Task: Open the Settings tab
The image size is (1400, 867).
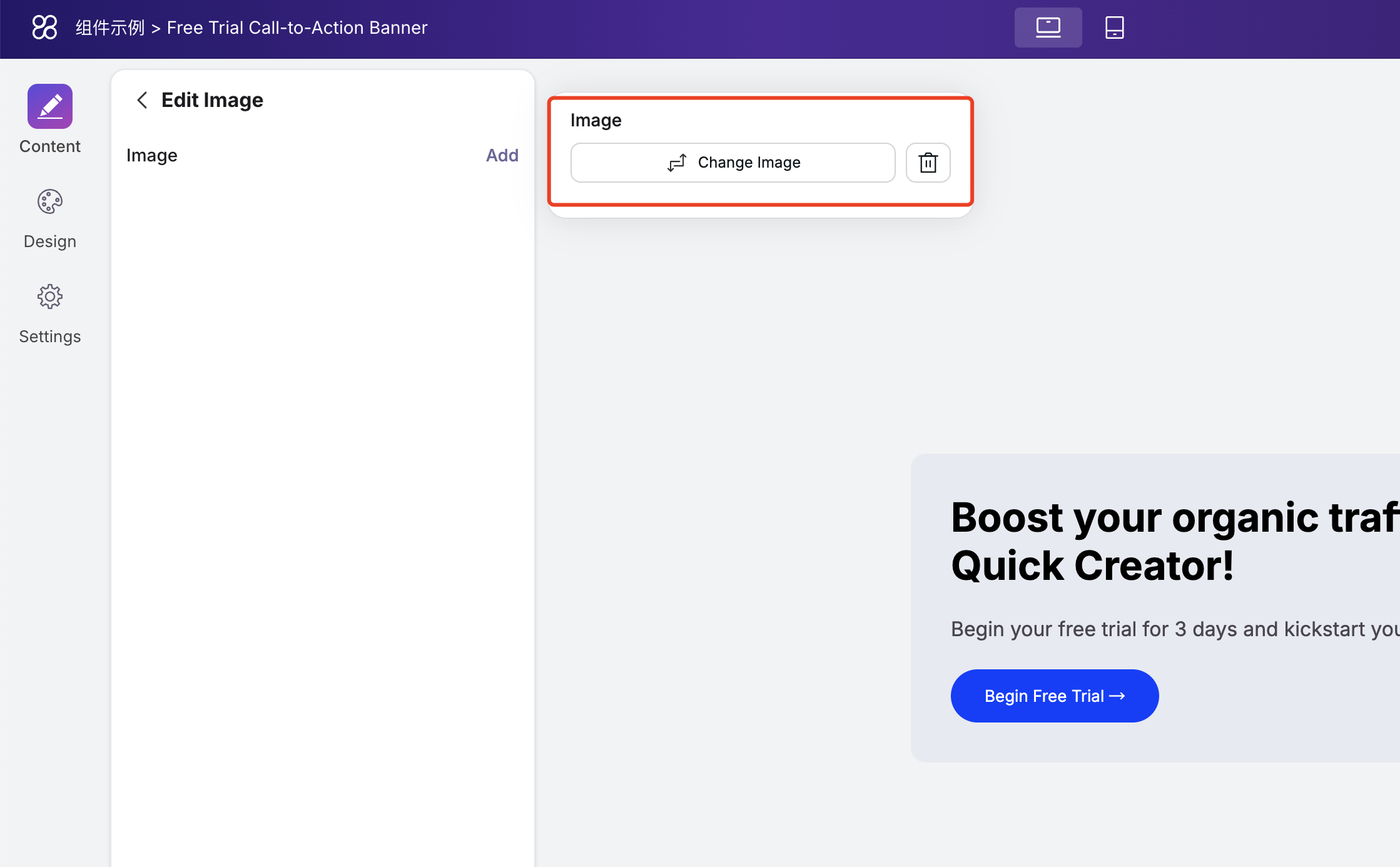Action: point(50,314)
